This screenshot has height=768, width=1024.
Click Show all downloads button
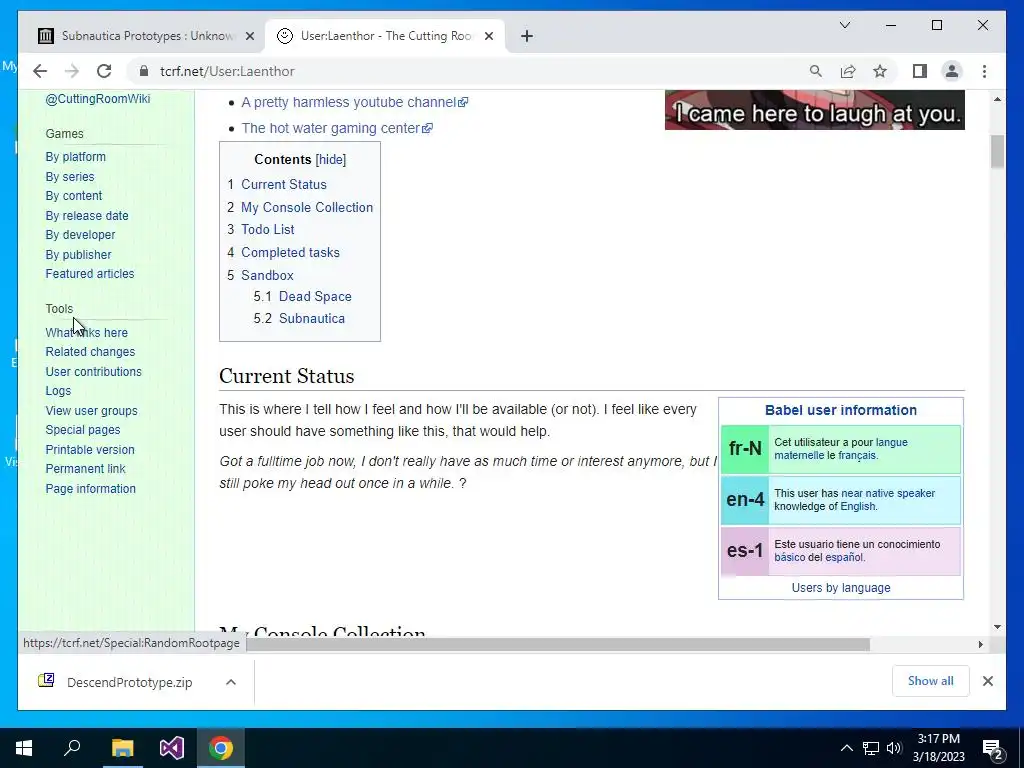tap(931, 681)
